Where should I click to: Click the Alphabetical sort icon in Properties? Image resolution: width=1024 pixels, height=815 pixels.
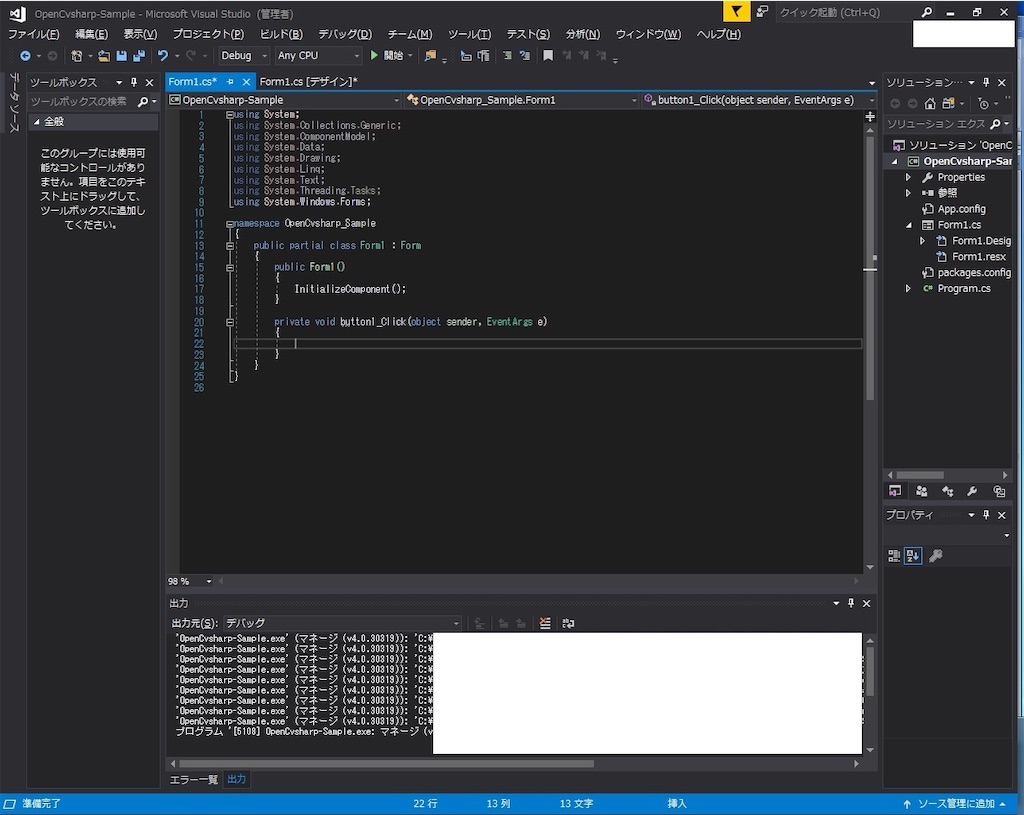(x=913, y=556)
